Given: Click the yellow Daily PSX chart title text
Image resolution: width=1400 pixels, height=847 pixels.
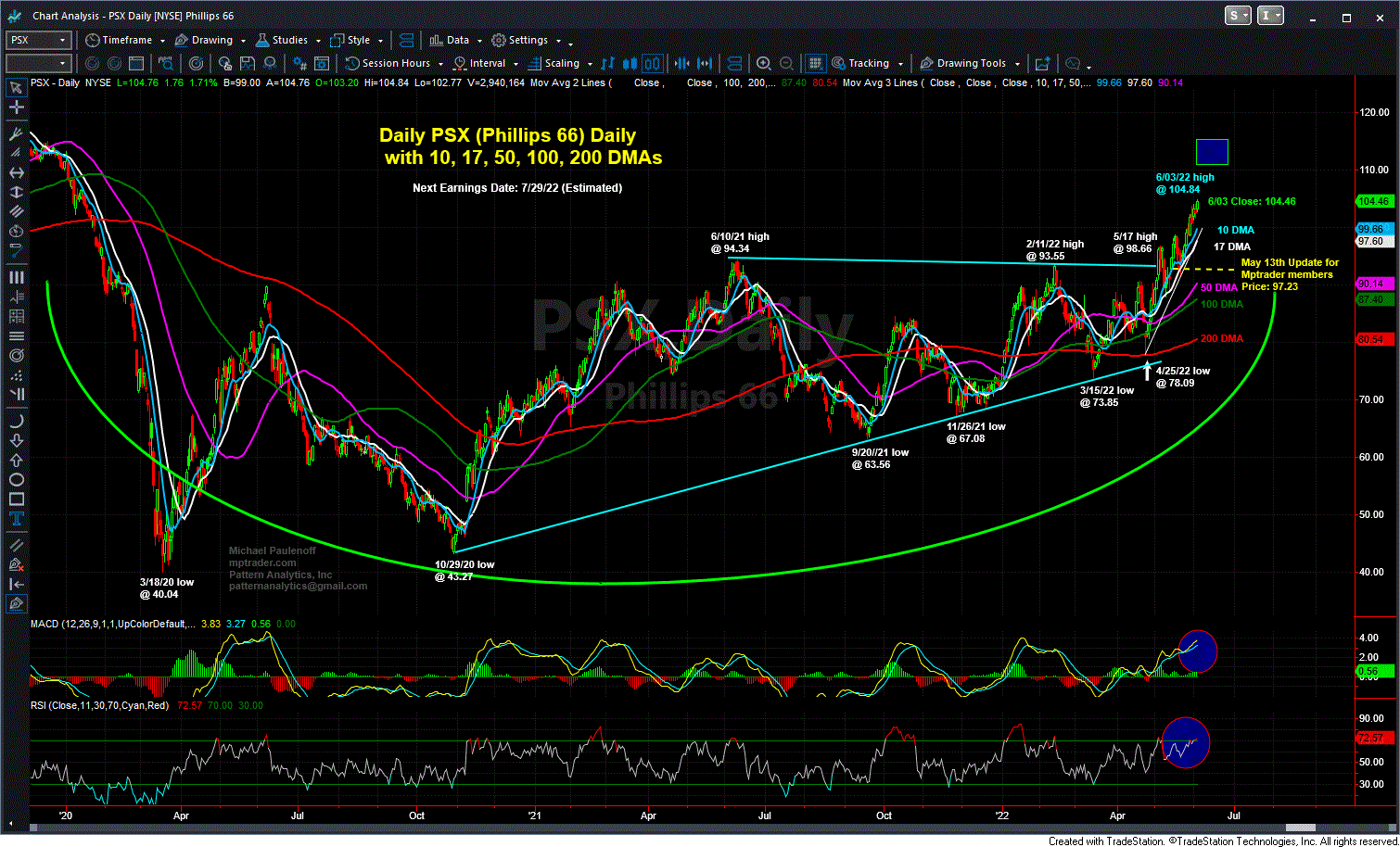Looking at the screenshot, I should (x=521, y=146).
